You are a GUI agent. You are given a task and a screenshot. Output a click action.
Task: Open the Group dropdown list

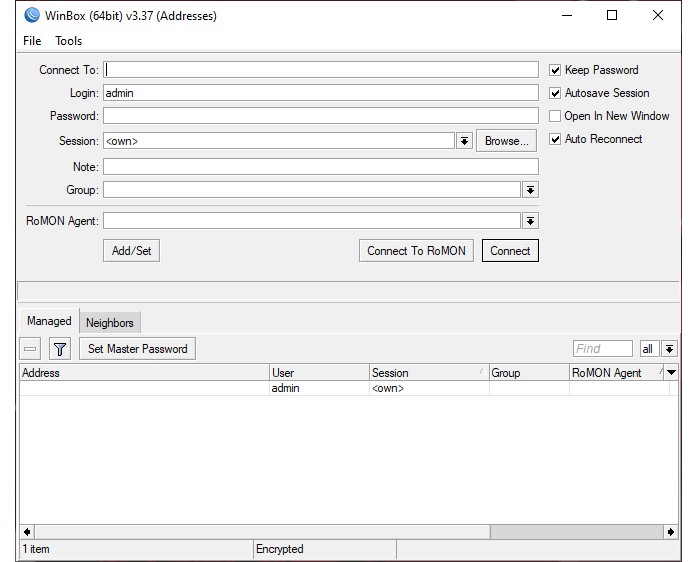530,190
